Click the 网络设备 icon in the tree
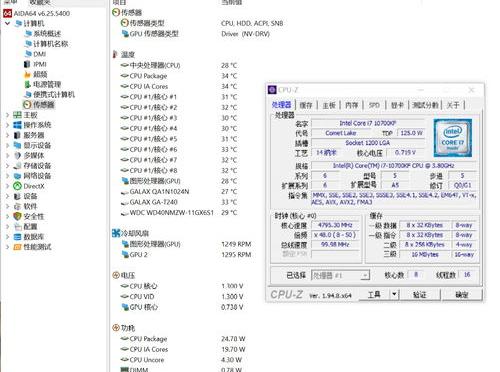This screenshot has width=500, height=372. point(17,176)
